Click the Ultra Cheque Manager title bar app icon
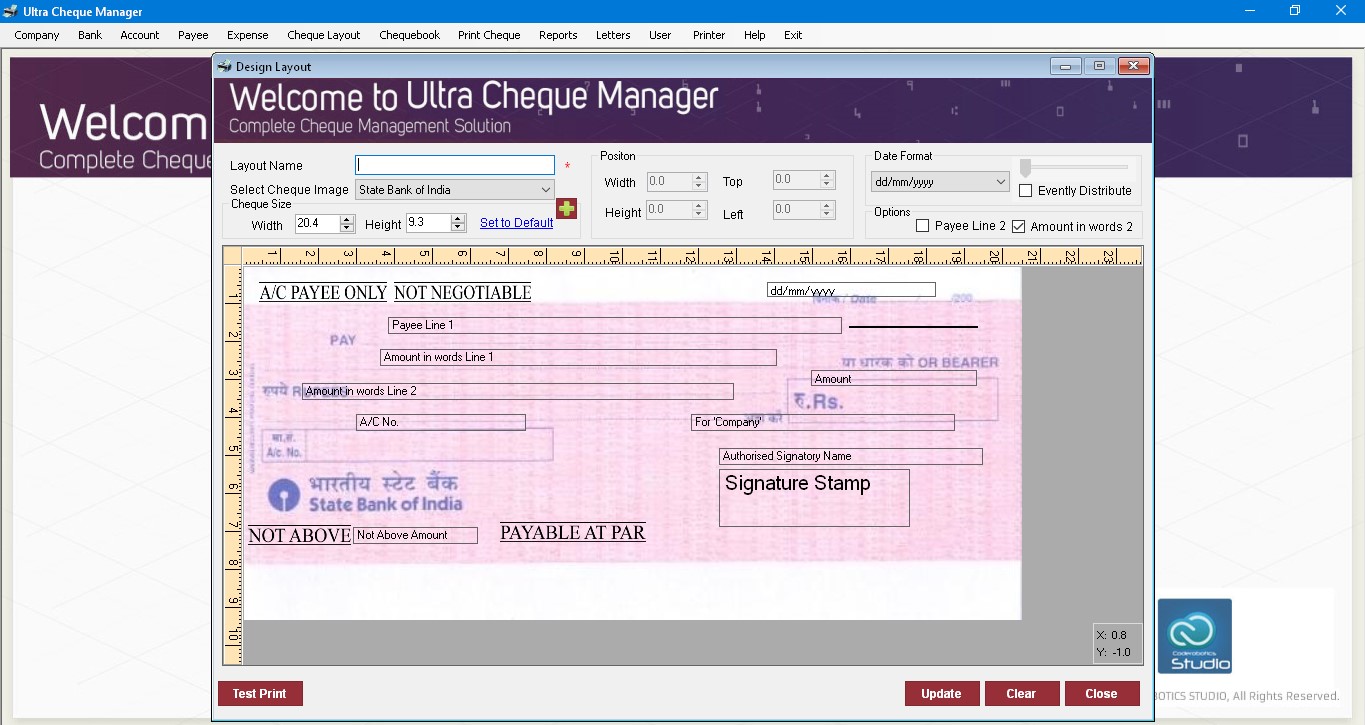The width and height of the screenshot is (1365, 725). click(11, 11)
